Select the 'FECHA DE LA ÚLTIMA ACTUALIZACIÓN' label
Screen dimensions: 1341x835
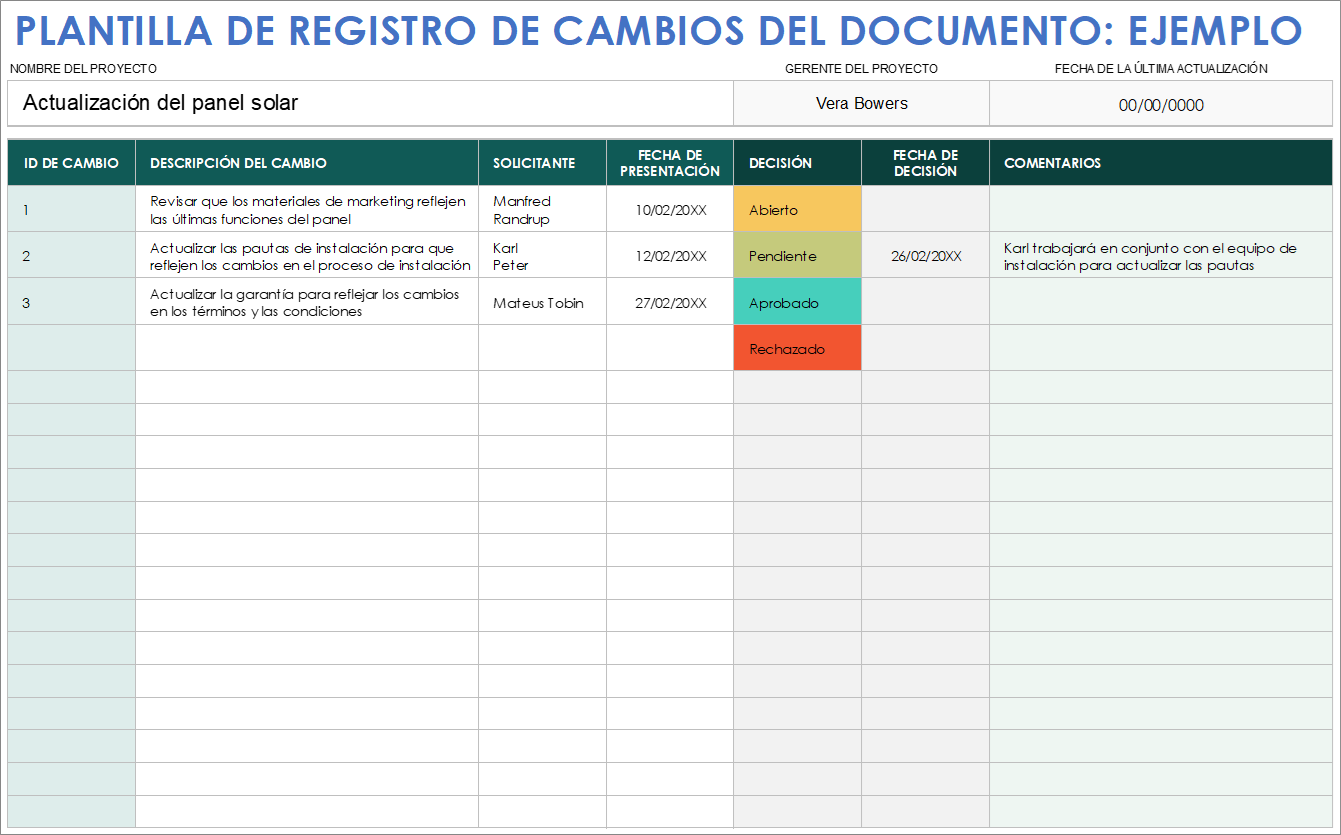(x=1161, y=69)
